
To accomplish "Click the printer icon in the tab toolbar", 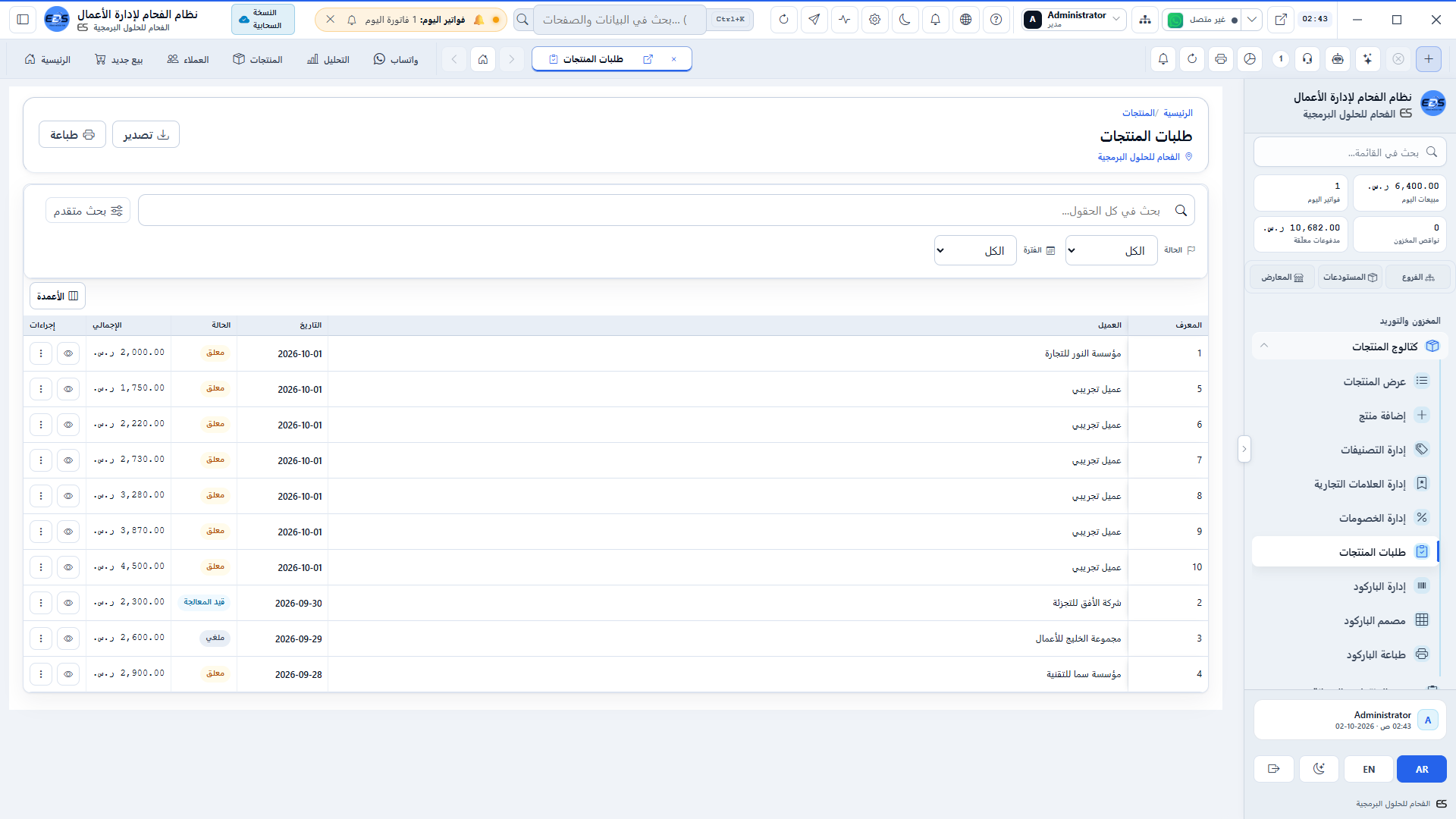I will click(1221, 59).
